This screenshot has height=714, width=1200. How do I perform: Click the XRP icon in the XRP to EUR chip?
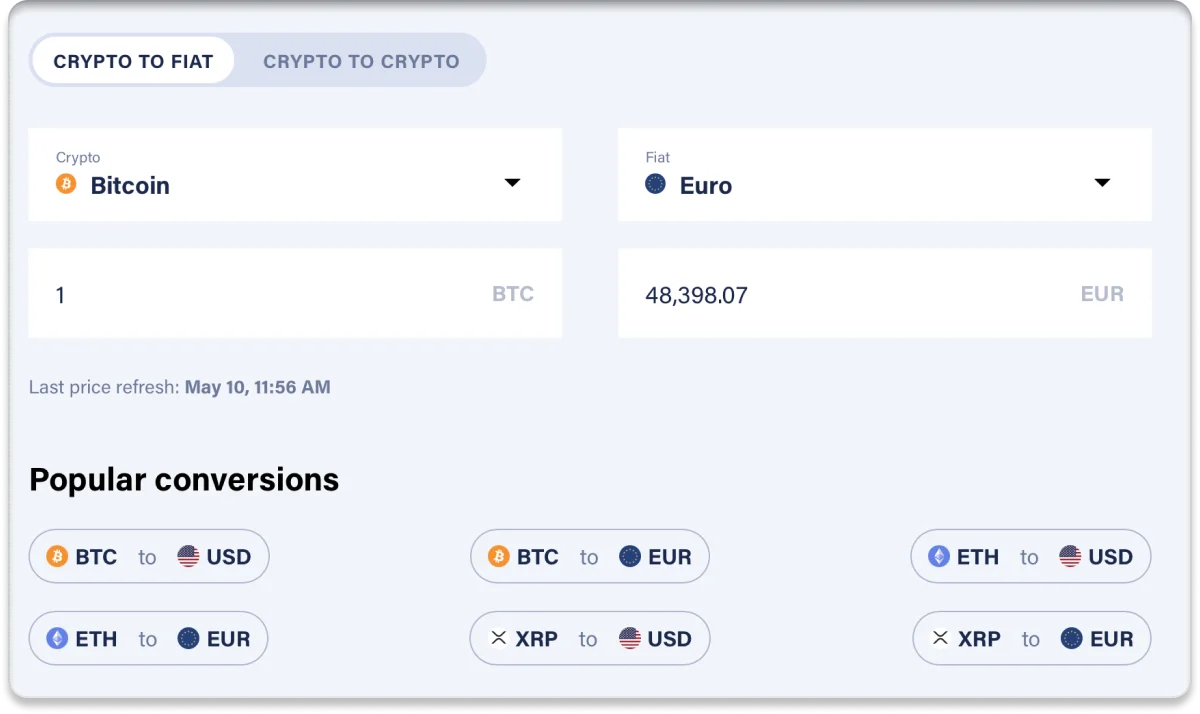940,638
